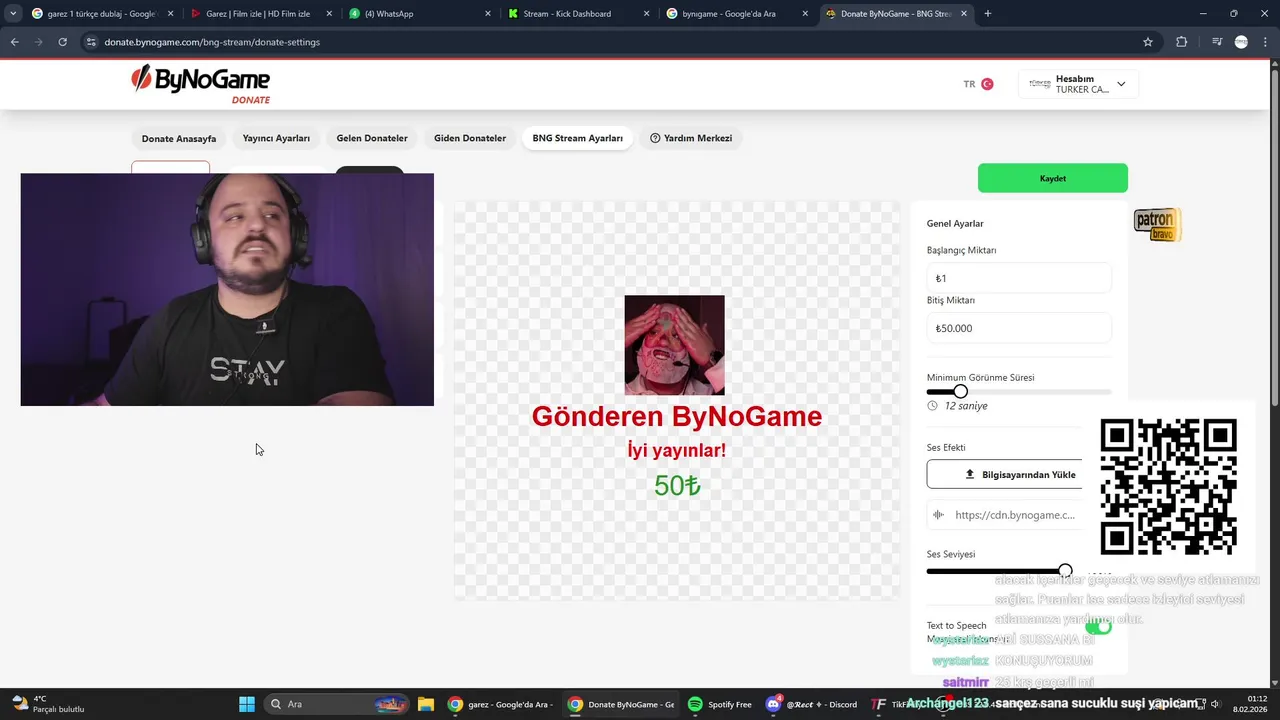1280x720 pixels.
Task: Open Giden Donateler tab
Action: tap(470, 138)
